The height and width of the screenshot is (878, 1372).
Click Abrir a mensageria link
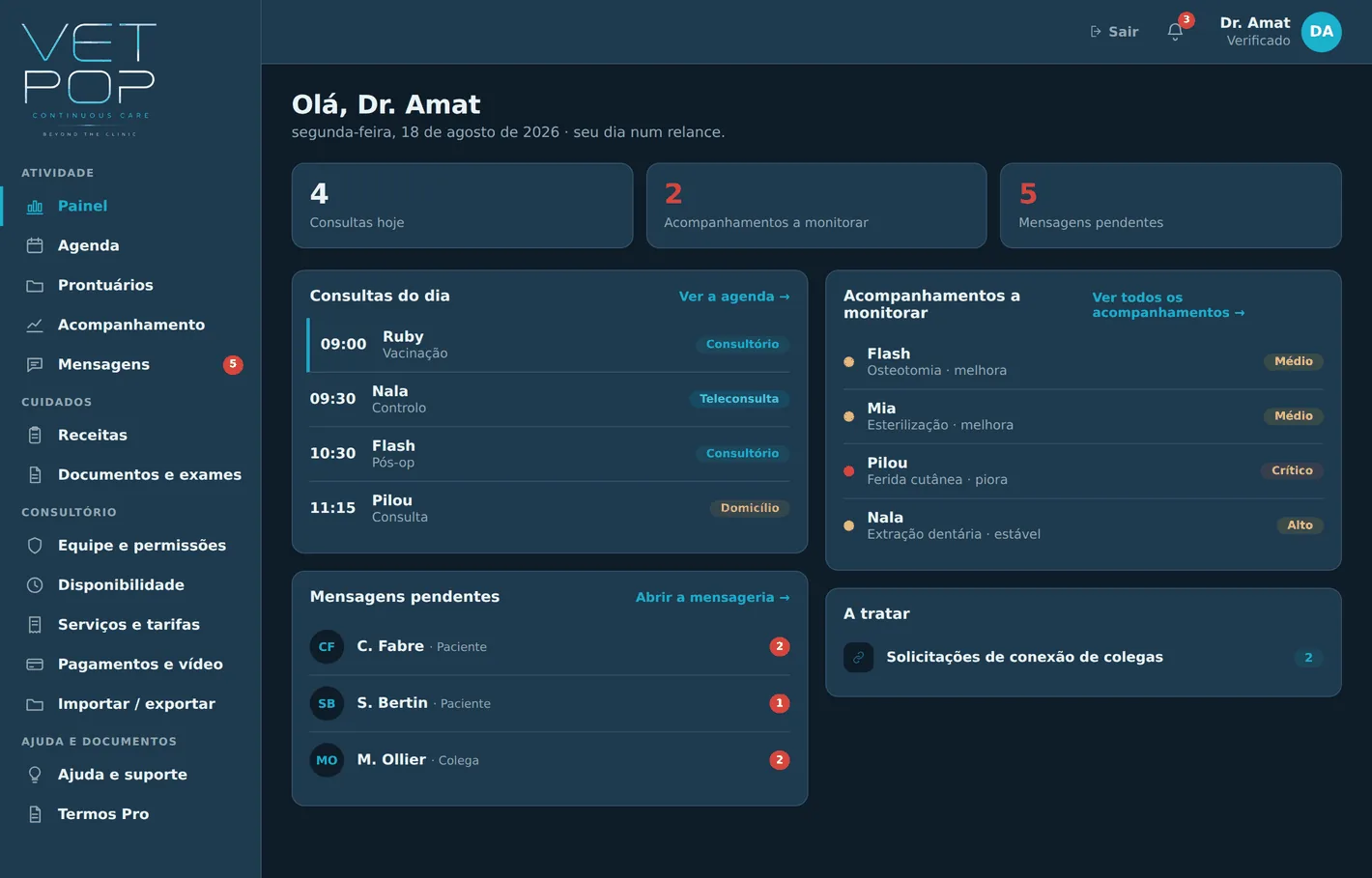point(712,597)
